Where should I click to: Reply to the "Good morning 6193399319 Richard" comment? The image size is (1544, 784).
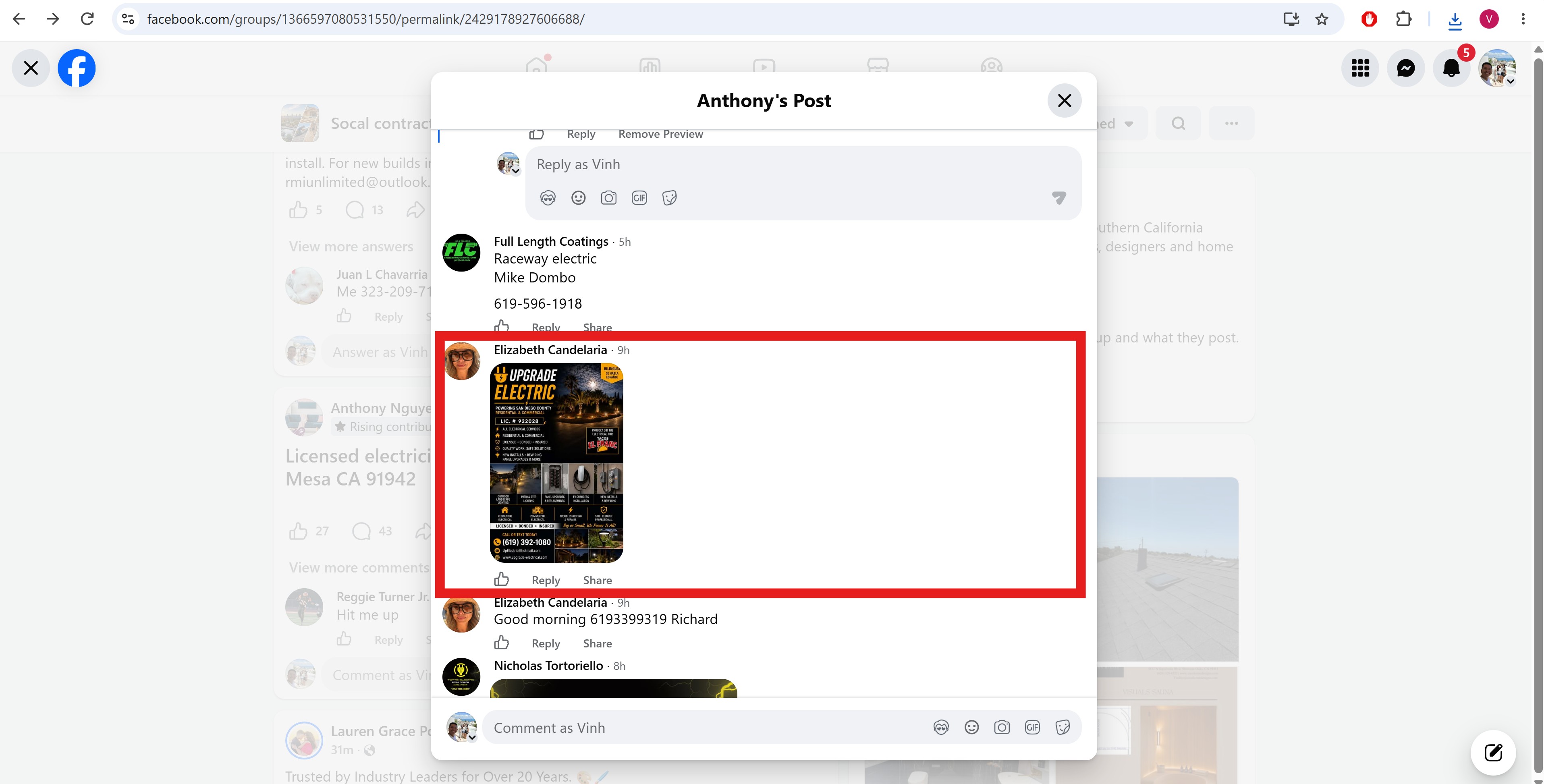546,643
